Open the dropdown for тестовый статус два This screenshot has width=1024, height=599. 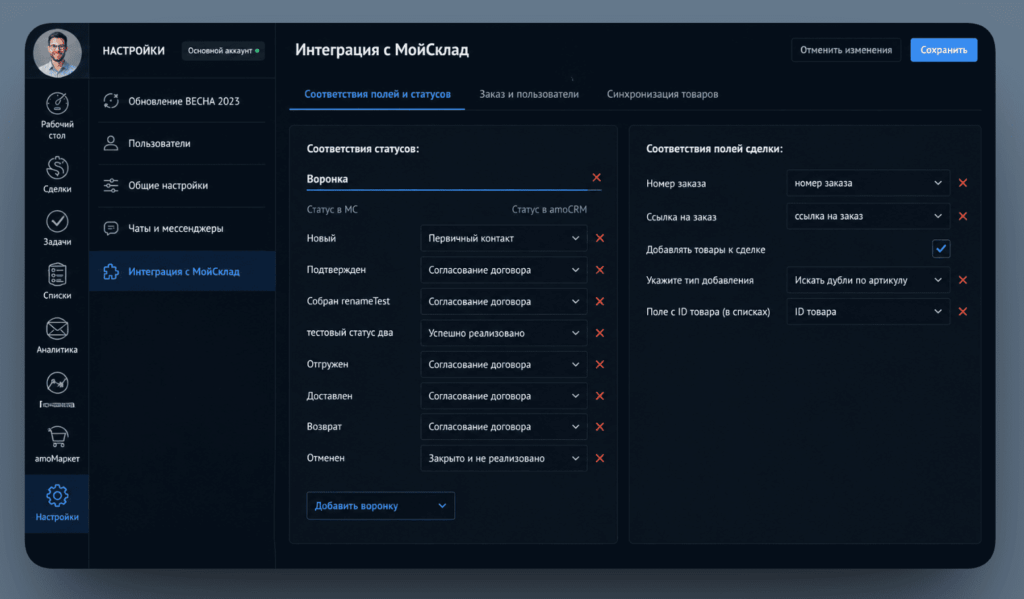pos(503,333)
